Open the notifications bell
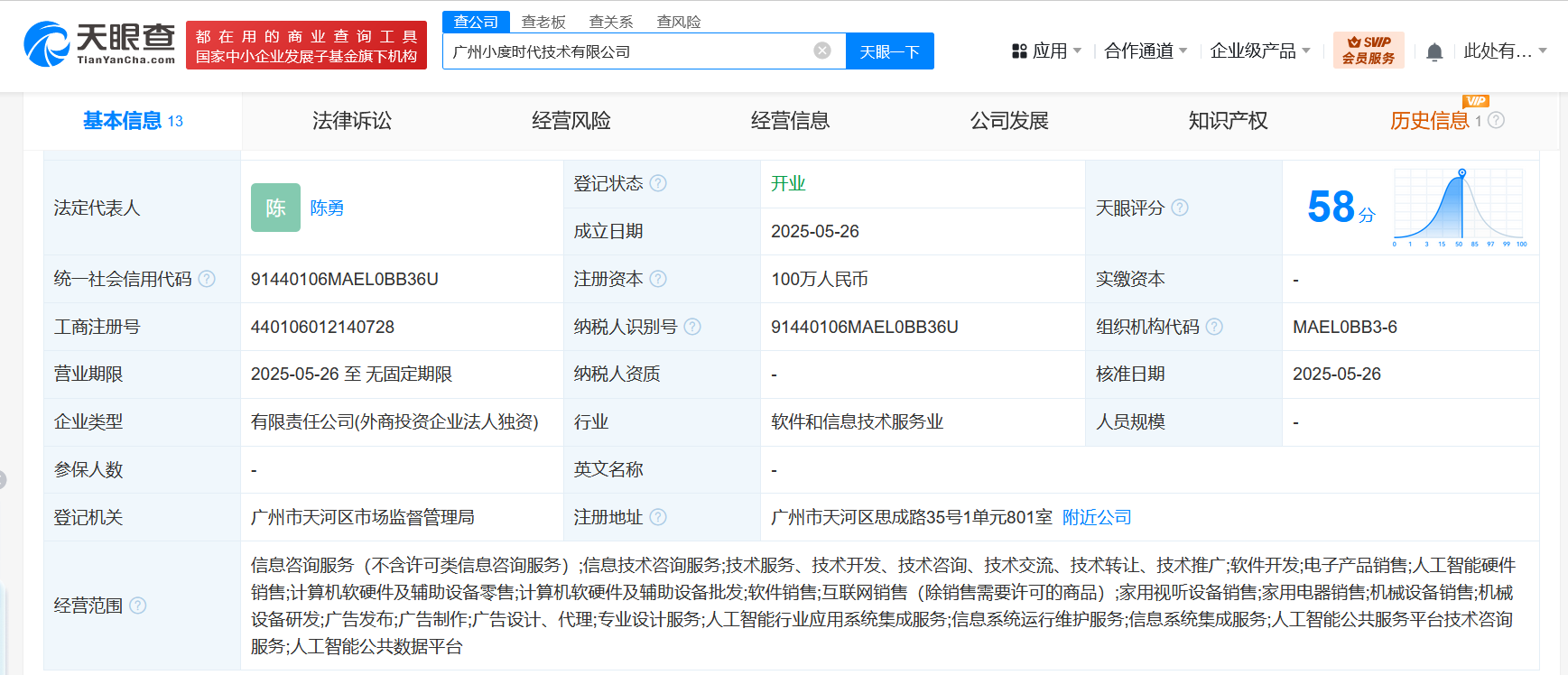1568x675 pixels. tap(1434, 52)
